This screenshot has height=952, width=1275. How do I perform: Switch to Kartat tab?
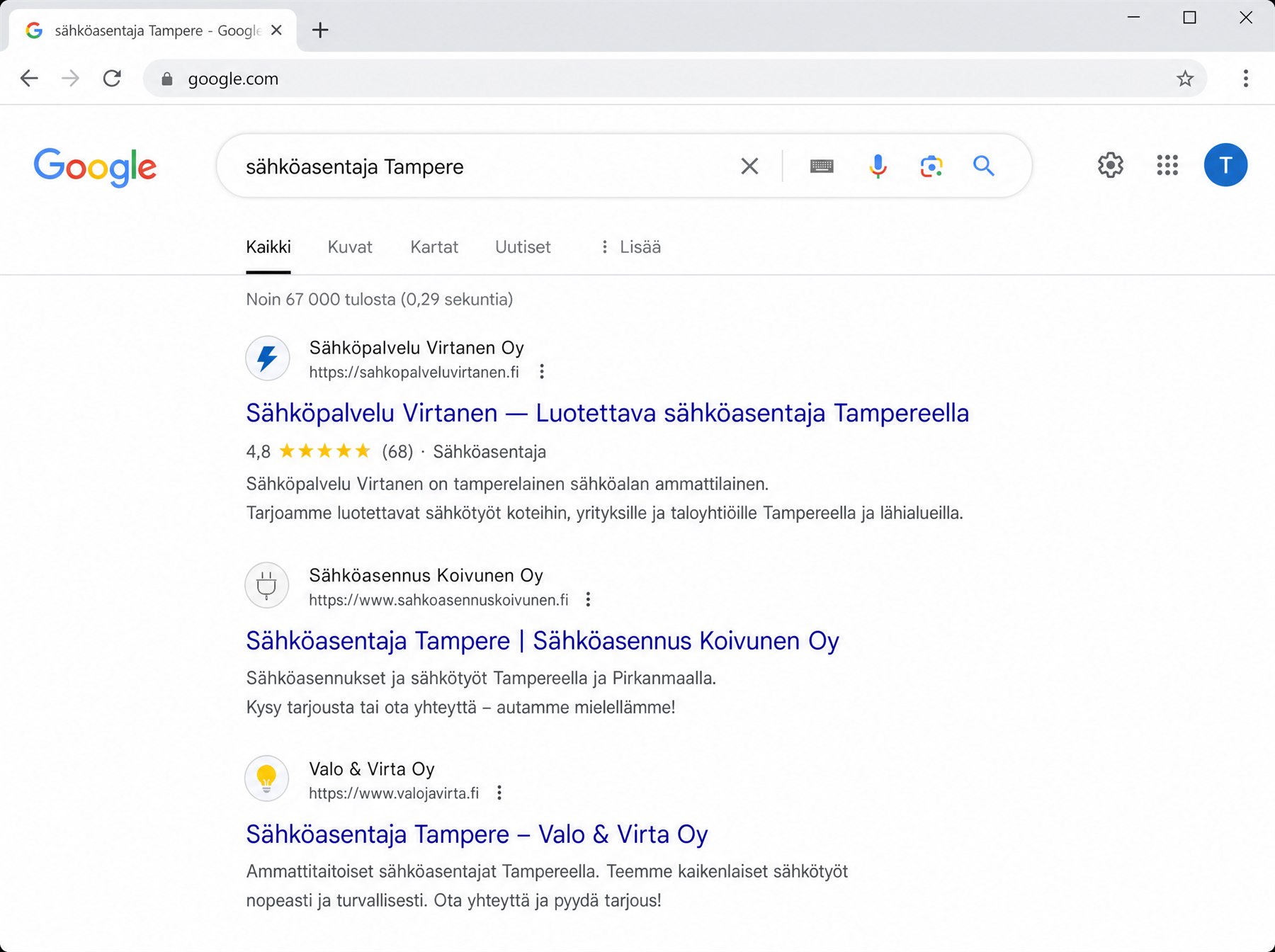(434, 247)
